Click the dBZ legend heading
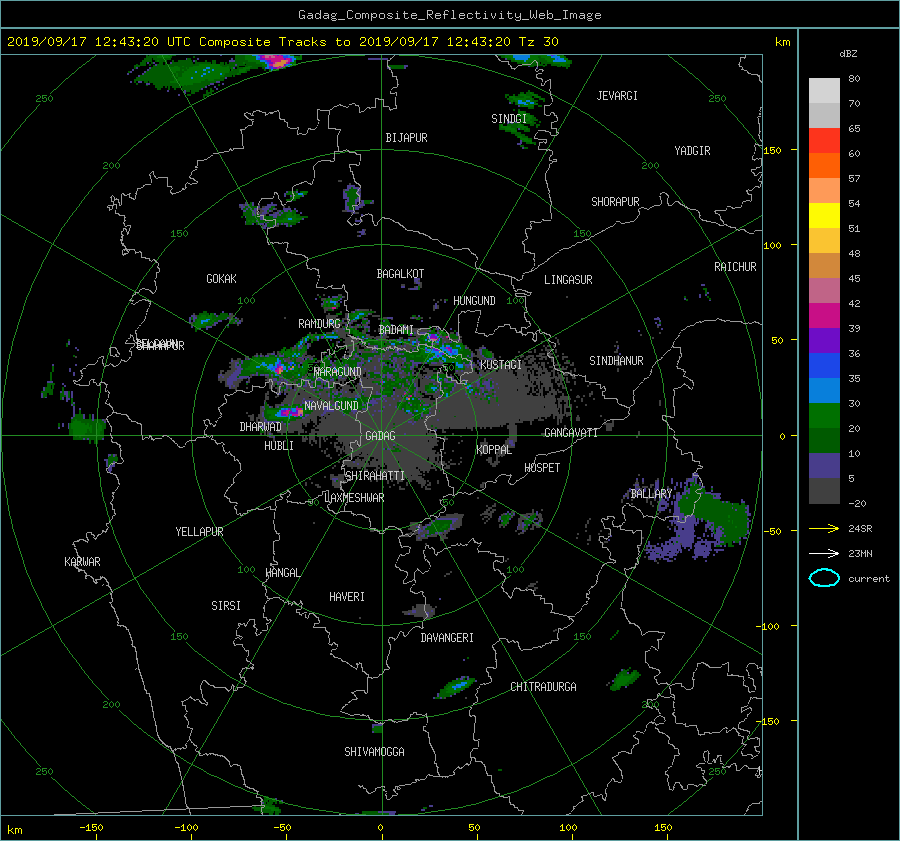Viewport: 900px width, 841px height. (848, 54)
